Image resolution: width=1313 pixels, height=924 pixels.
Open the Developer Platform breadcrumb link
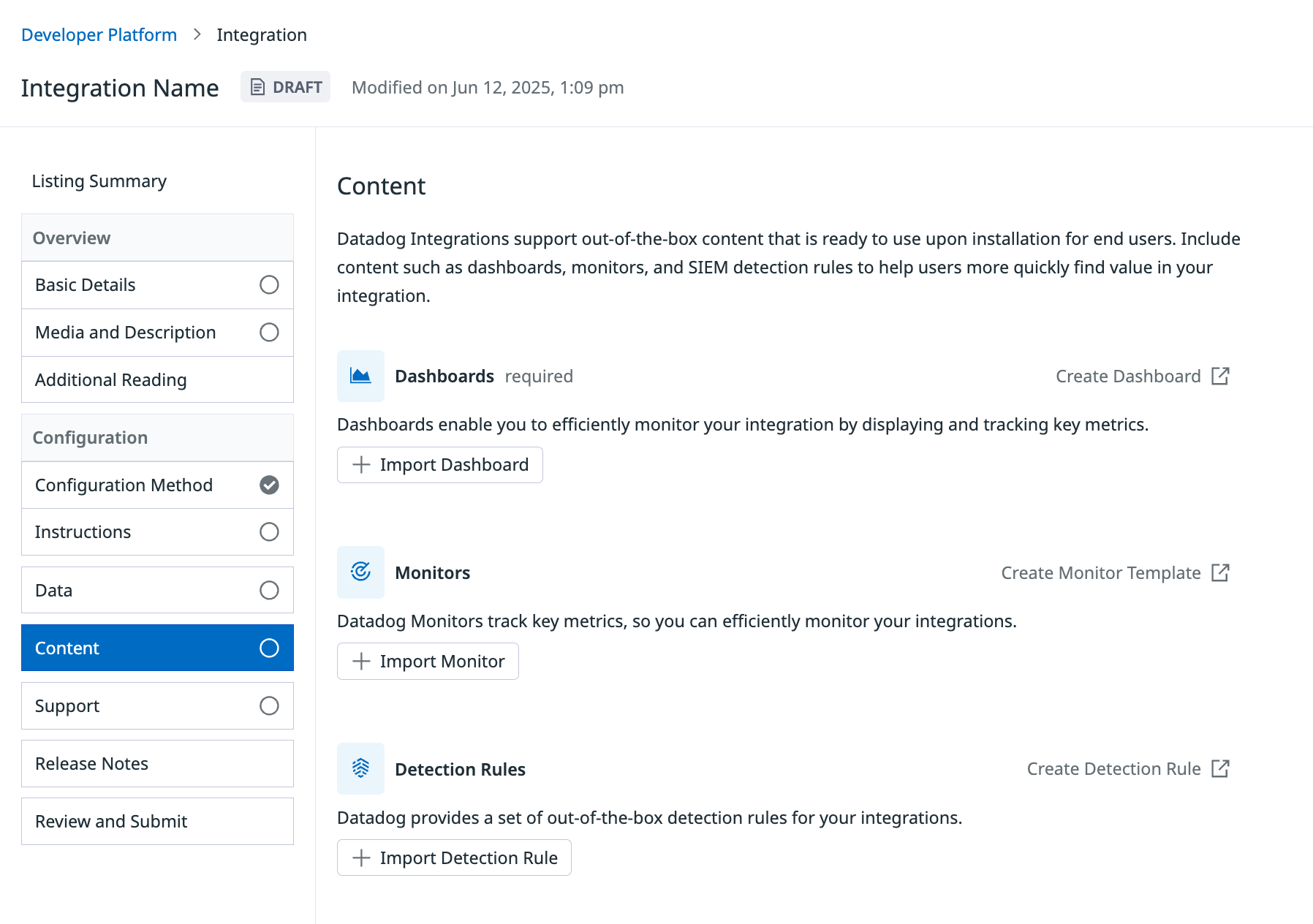tap(99, 34)
